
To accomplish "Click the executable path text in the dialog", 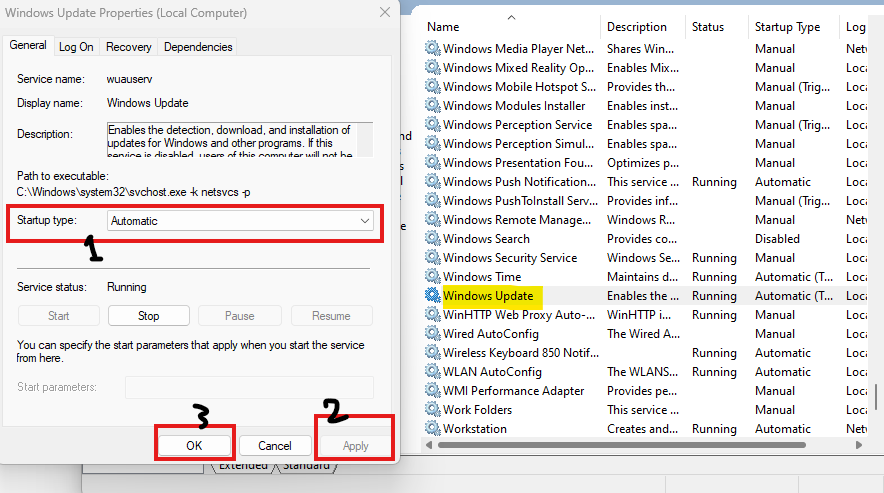I will 134,192.
